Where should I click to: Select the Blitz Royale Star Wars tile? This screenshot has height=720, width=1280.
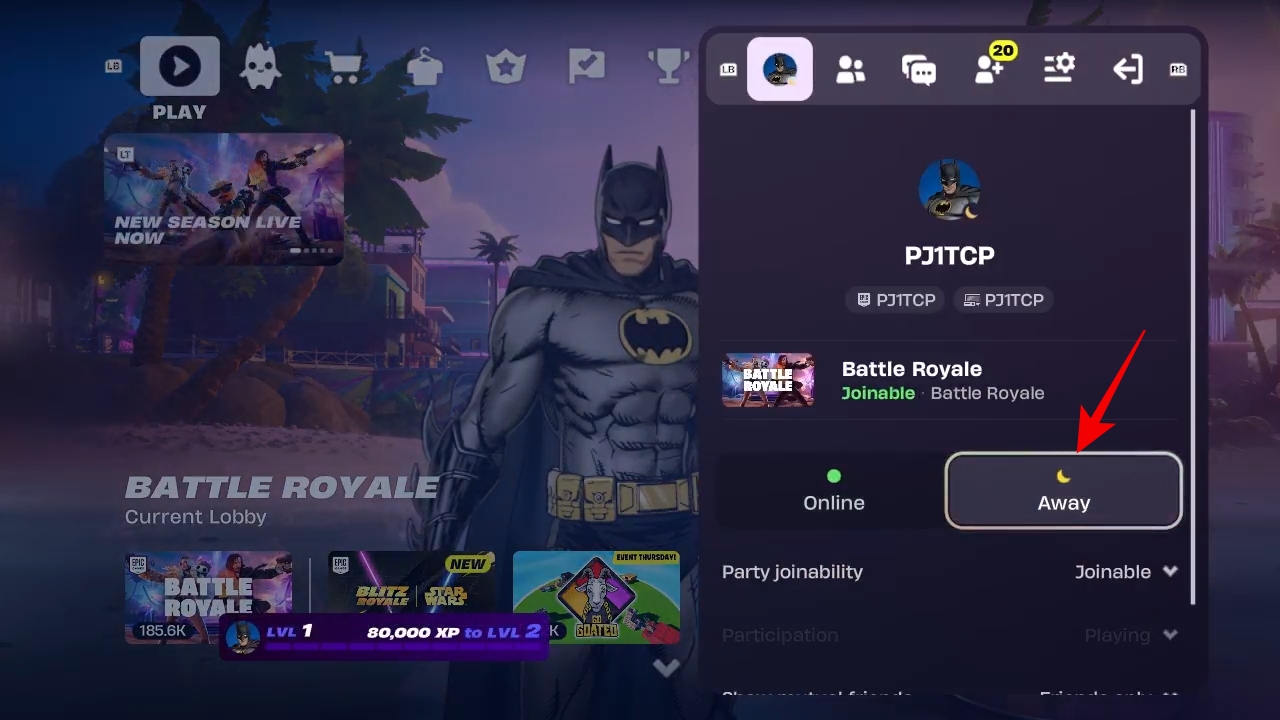click(x=413, y=597)
